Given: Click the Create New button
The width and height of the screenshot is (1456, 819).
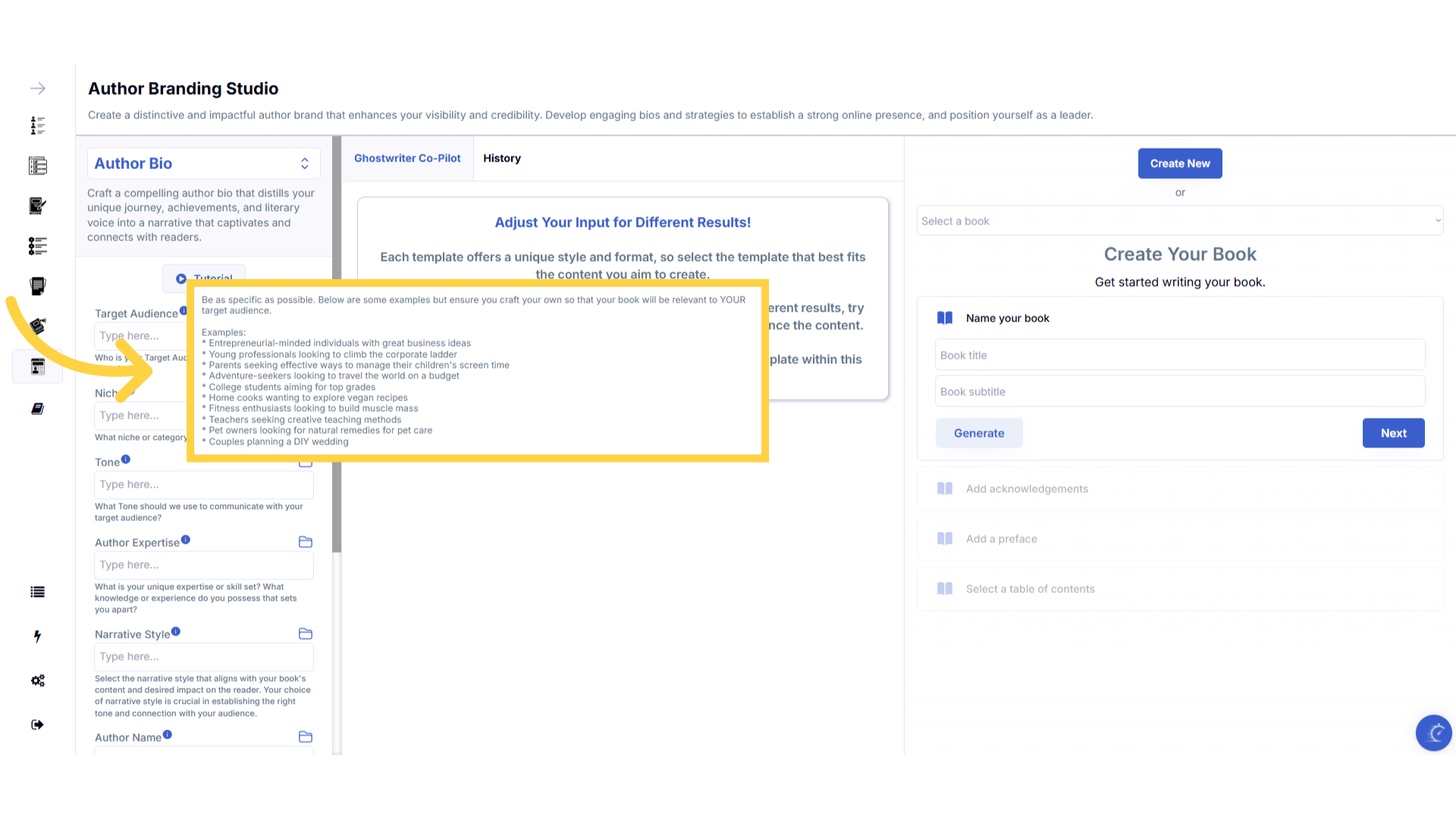Looking at the screenshot, I should (x=1179, y=163).
